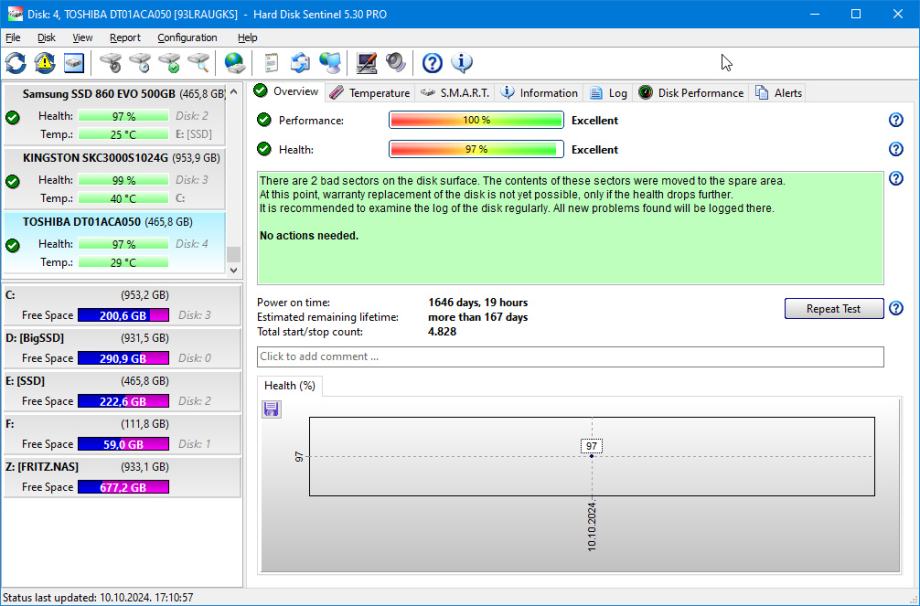Click the help icon beside the status text box
920x606 pixels.
tap(896, 178)
